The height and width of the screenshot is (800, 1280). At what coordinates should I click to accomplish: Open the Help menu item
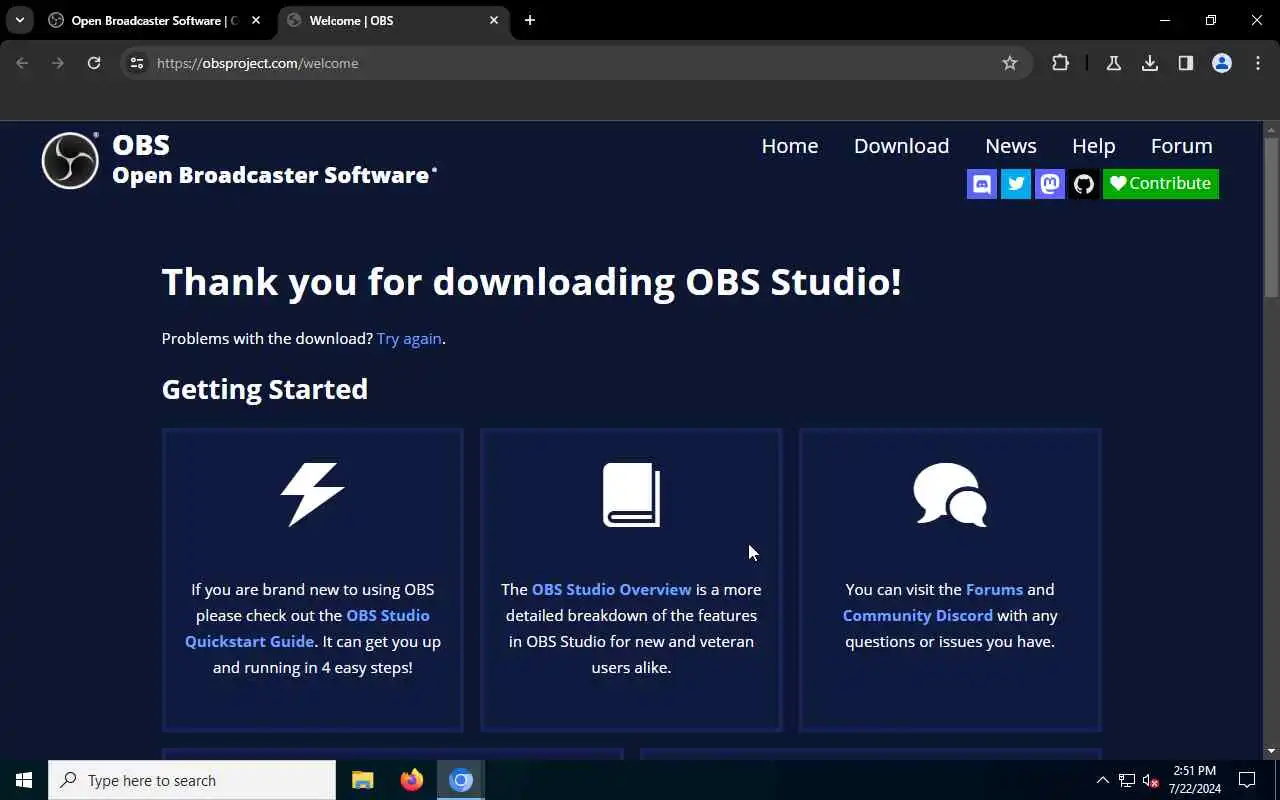1093,146
